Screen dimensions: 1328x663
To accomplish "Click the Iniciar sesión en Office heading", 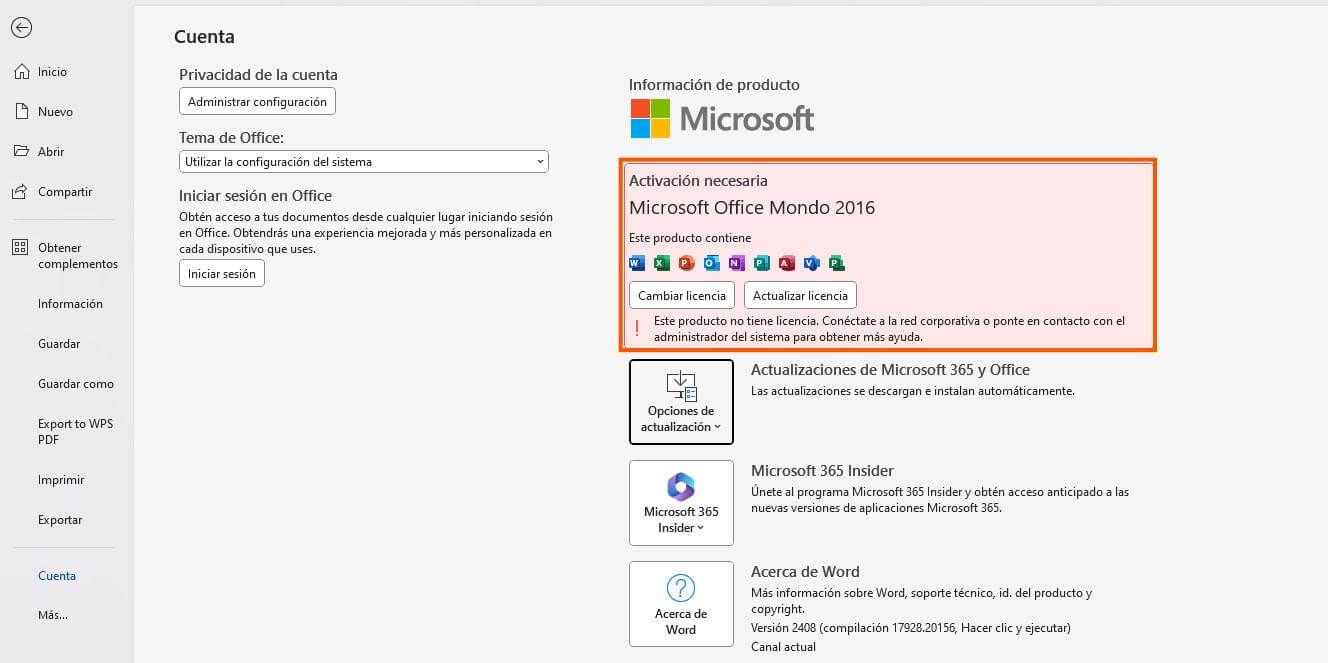I will 255,196.
